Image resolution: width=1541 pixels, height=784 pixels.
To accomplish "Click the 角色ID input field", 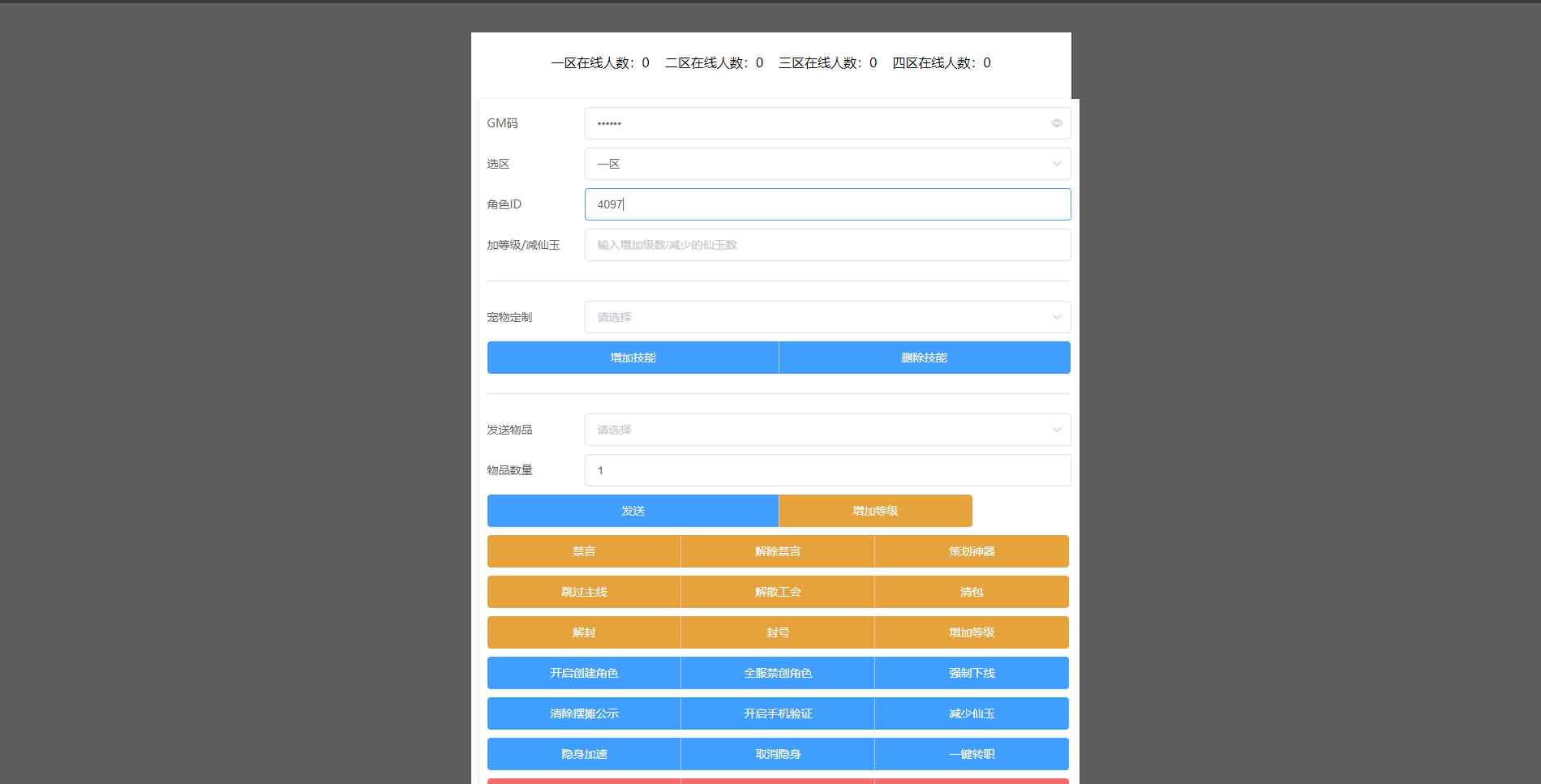I will click(826, 204).
